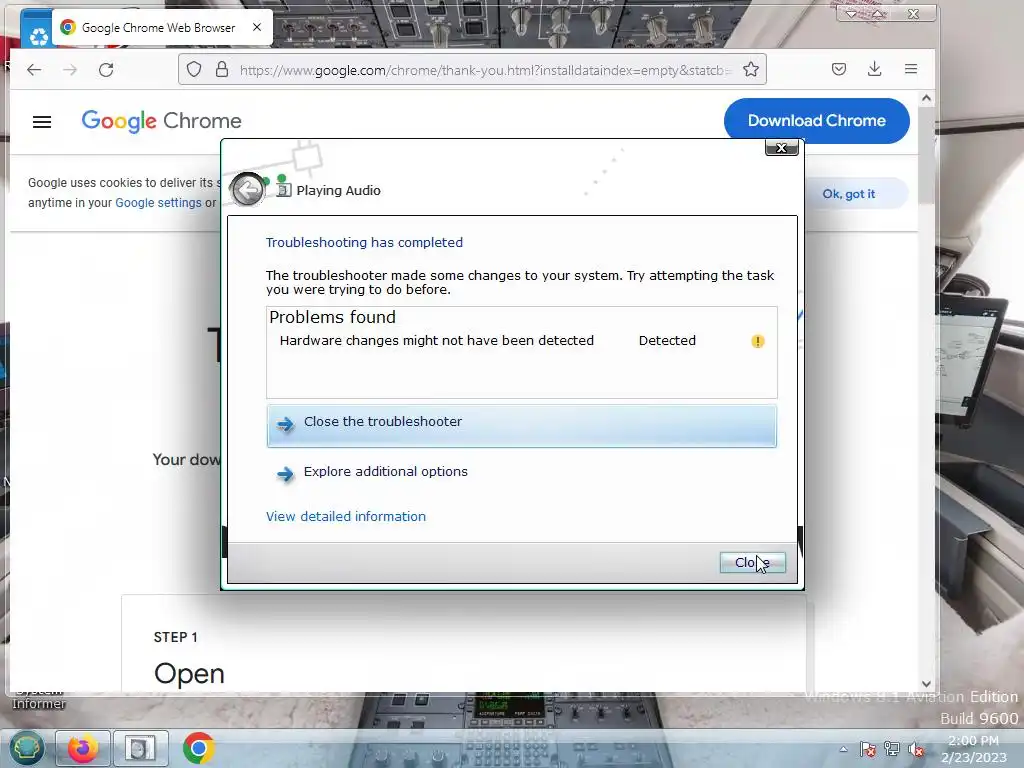
Task: Open the Firefox application hamburger menu
Action: click(x=911, y=69)
